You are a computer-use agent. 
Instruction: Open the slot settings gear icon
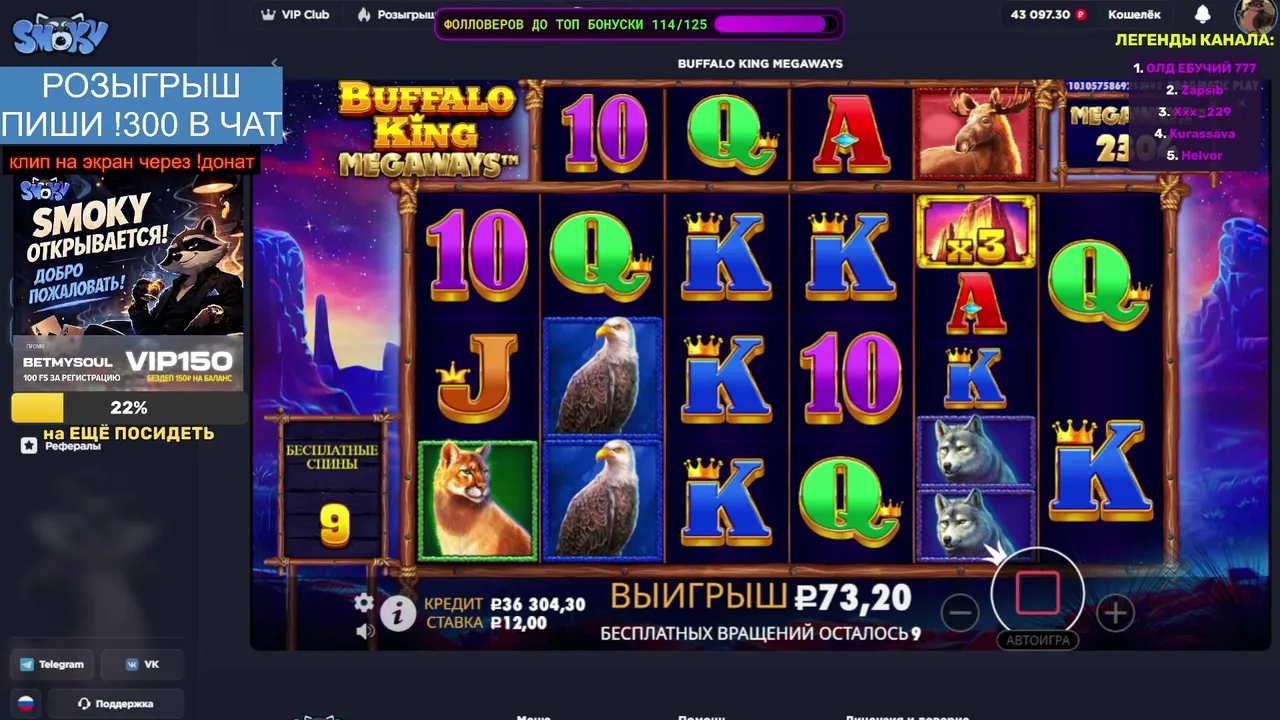click(364, 602)
